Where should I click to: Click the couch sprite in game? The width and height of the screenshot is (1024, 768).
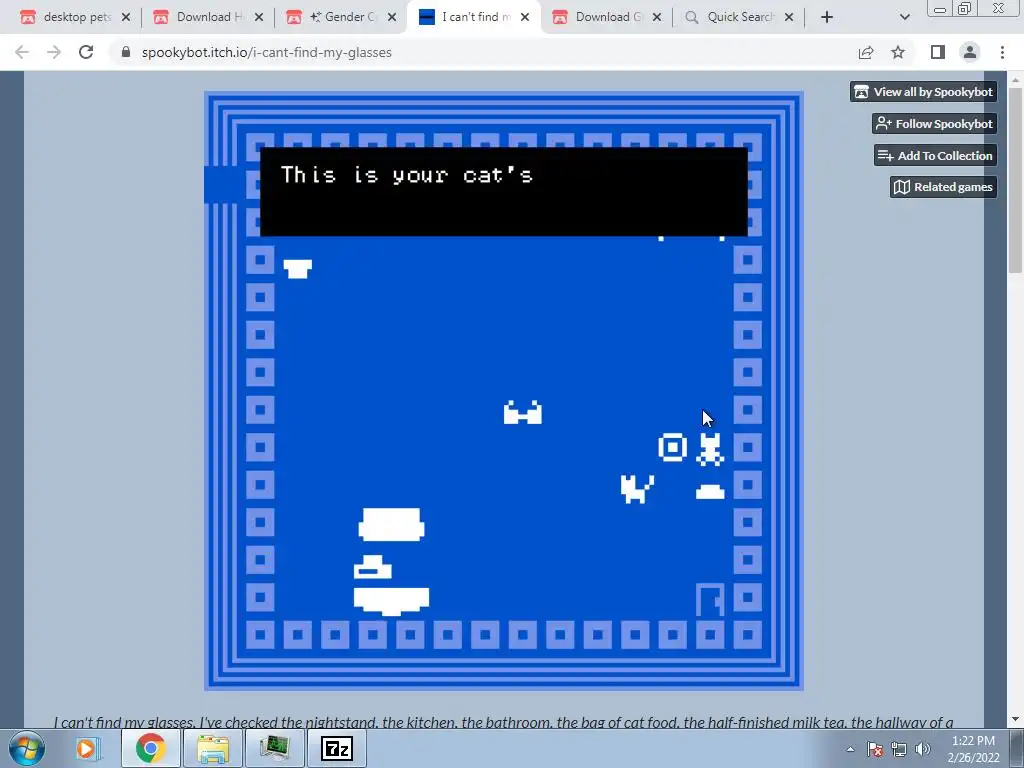[391, 524]
